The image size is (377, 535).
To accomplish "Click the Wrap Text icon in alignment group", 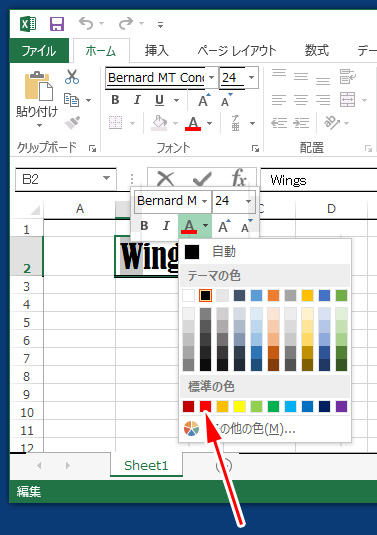I will (x=348, y=76).
